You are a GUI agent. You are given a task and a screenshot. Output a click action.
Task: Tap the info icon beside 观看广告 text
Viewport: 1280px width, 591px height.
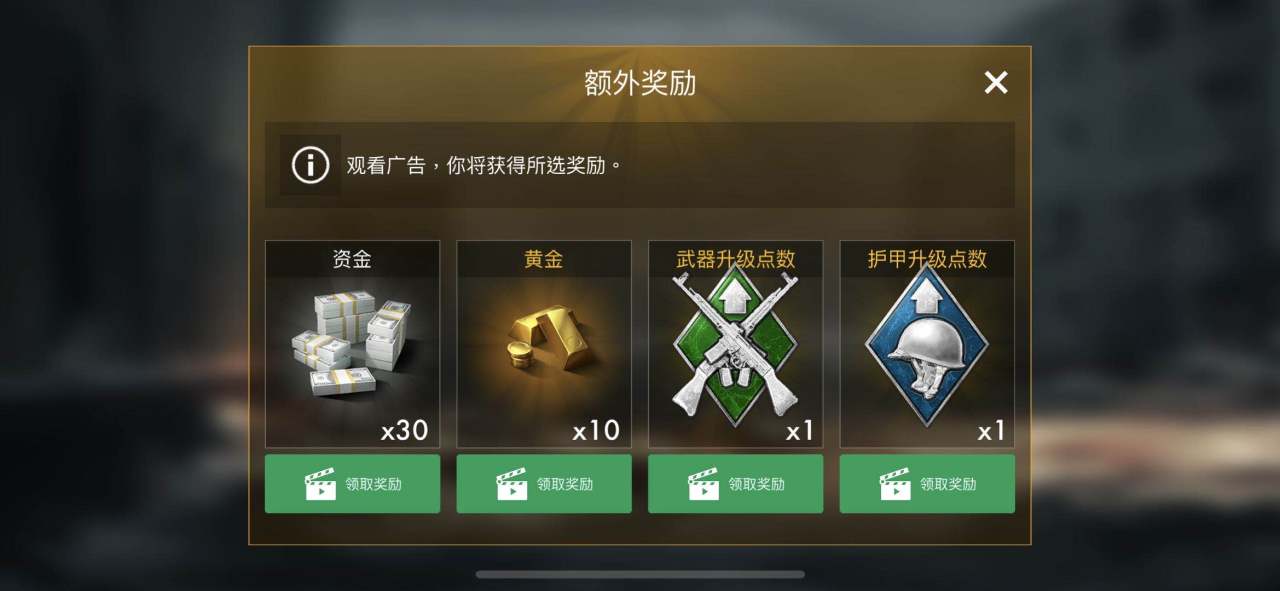coord(310,165)
